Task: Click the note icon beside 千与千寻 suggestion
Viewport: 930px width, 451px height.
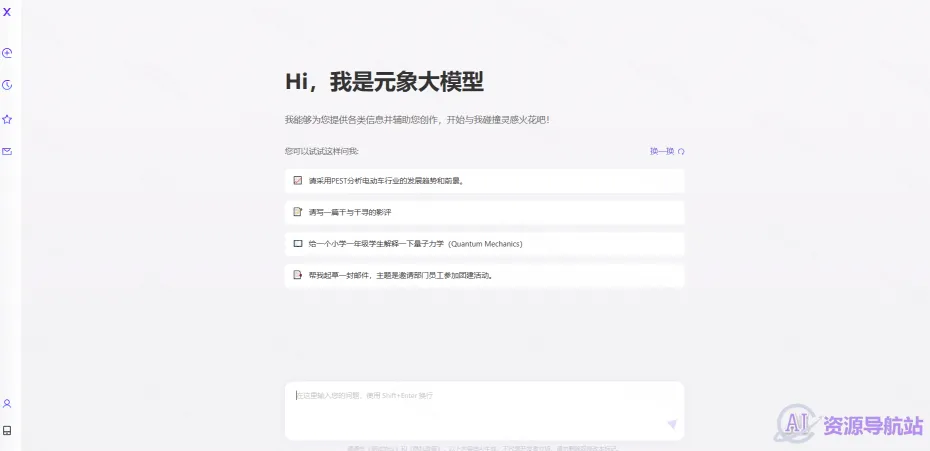Action: click(298, 212)
